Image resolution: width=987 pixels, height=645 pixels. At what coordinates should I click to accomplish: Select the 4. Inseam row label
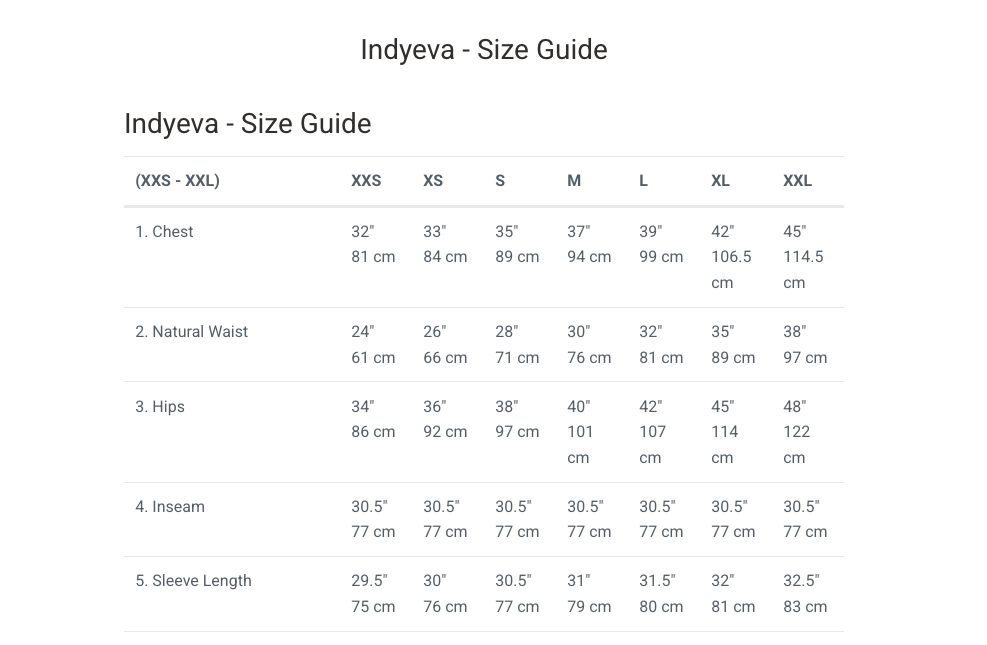point(170,507)
